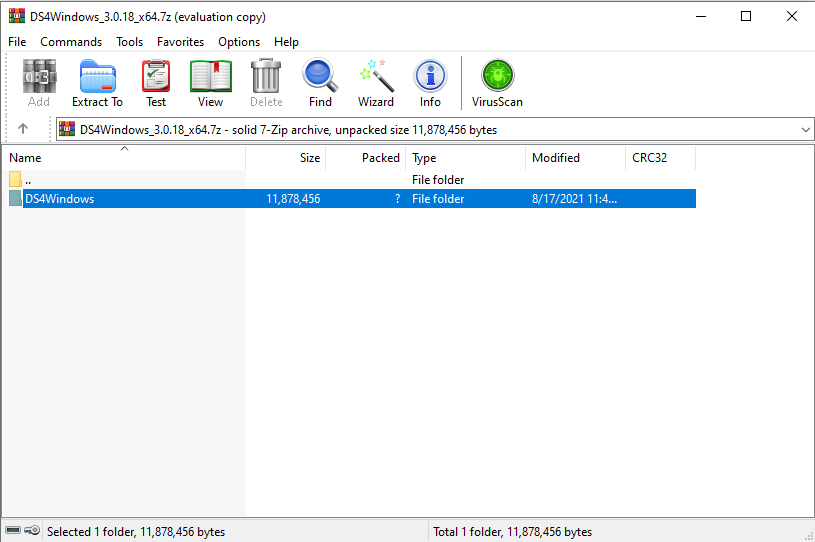Click the 8/17/2021 modified date cell

point(574,199)
